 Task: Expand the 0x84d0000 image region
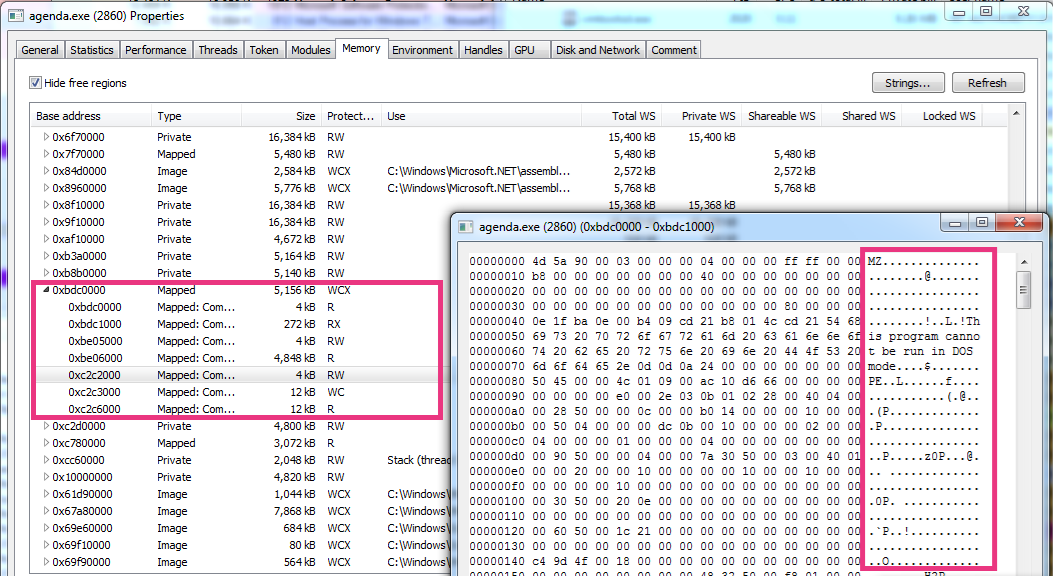(45, 171)
